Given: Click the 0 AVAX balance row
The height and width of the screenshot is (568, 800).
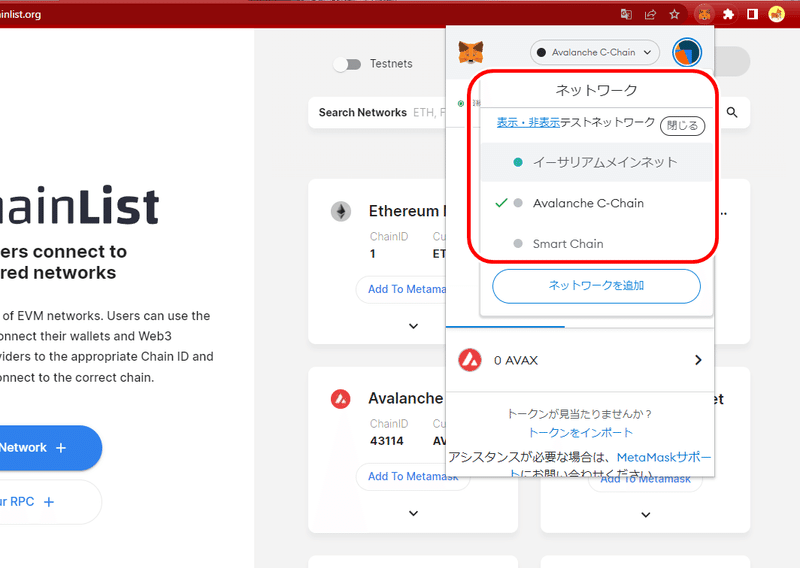Looking at the screenshot, I should [x=580, y=360].
